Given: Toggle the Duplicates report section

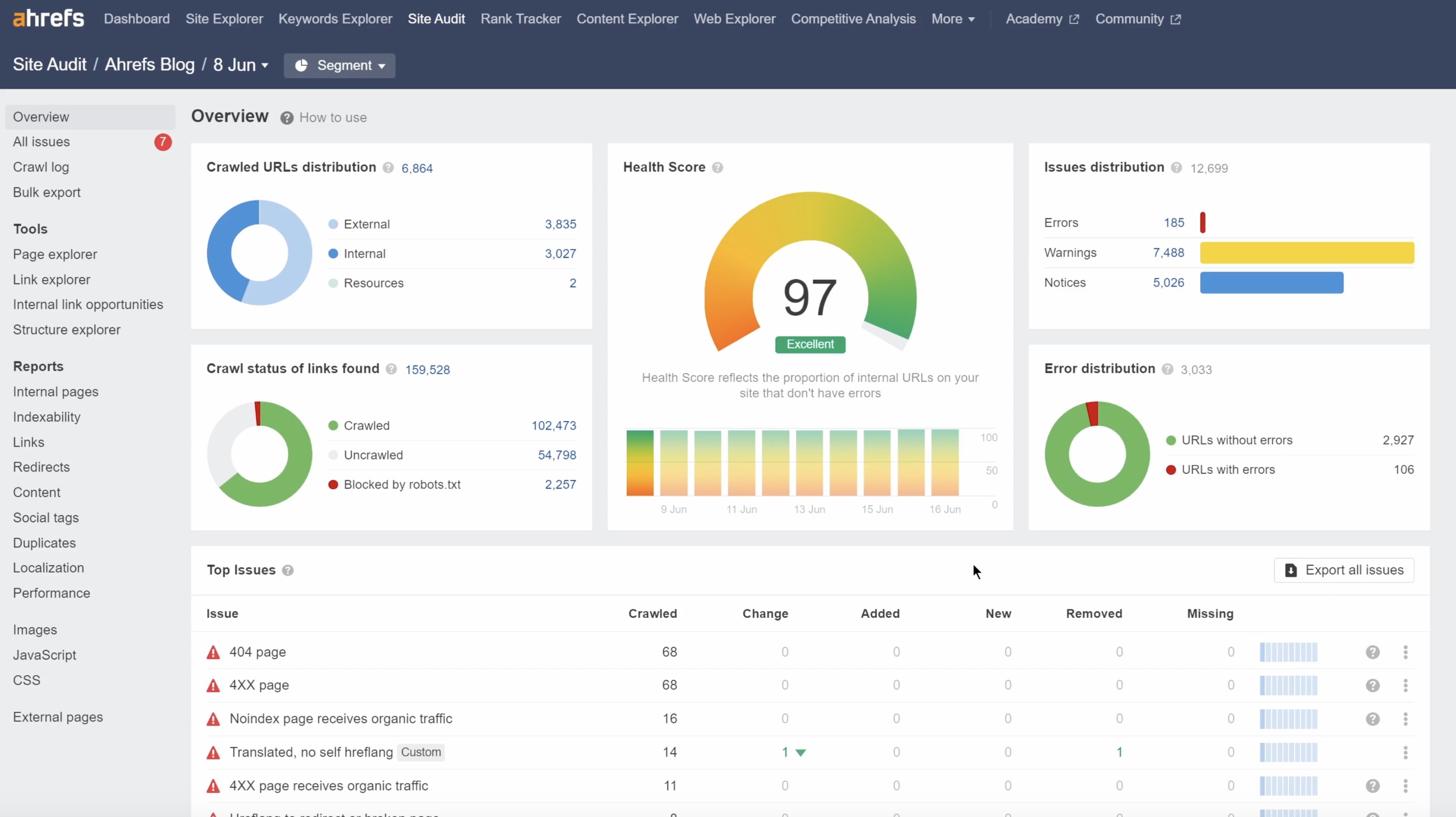Looking at the screenshot, I should tap(44, 543).
